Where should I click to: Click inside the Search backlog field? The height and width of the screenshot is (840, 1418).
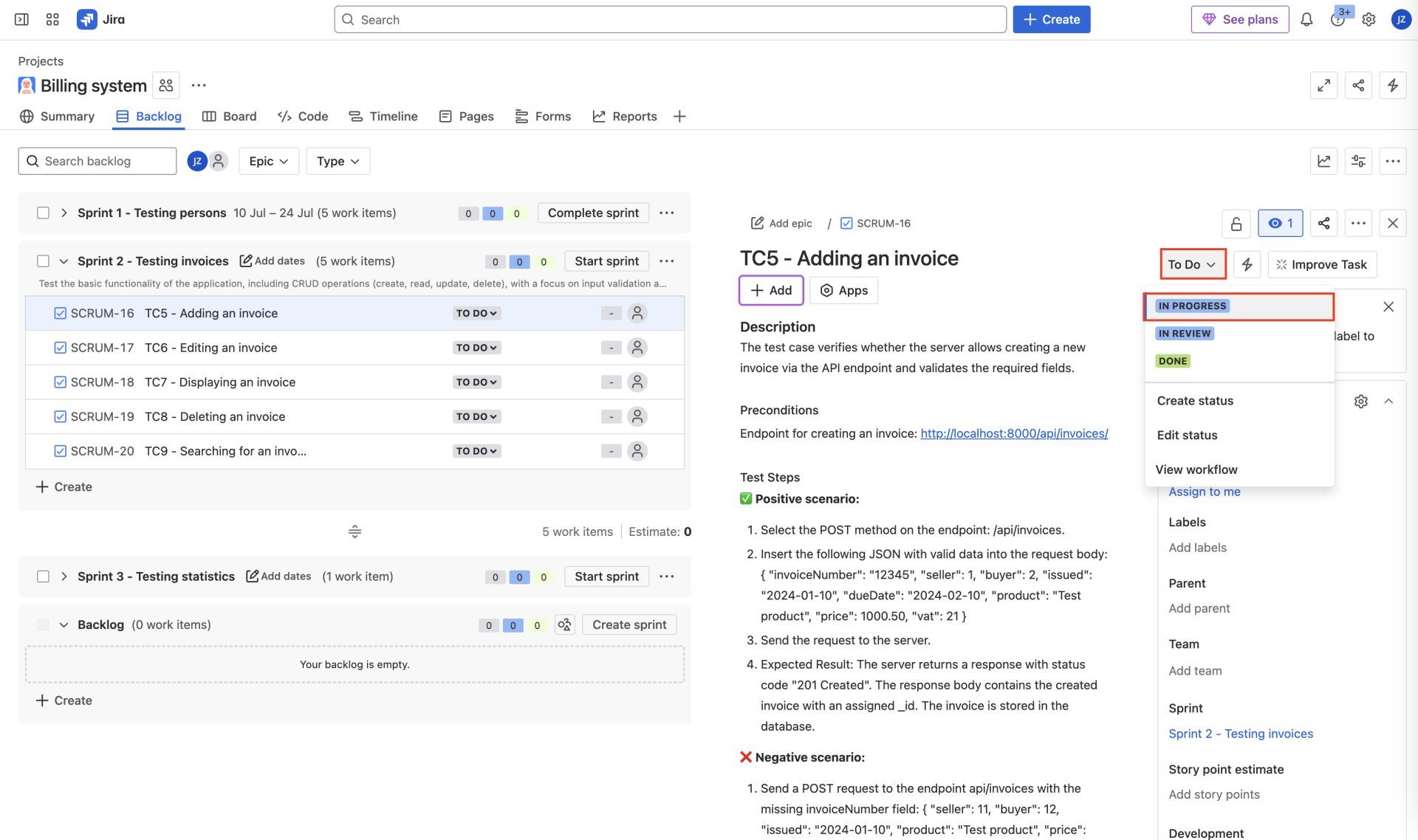(x=97, y=161)
